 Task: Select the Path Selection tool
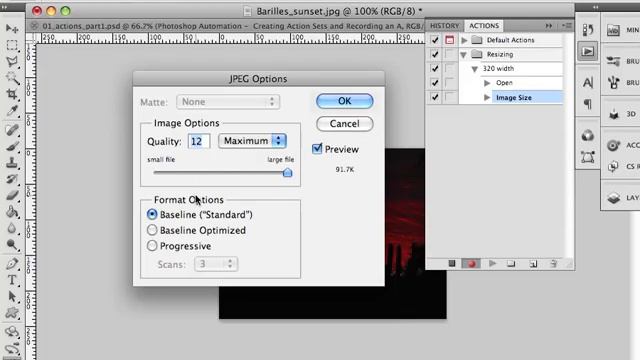12,296
